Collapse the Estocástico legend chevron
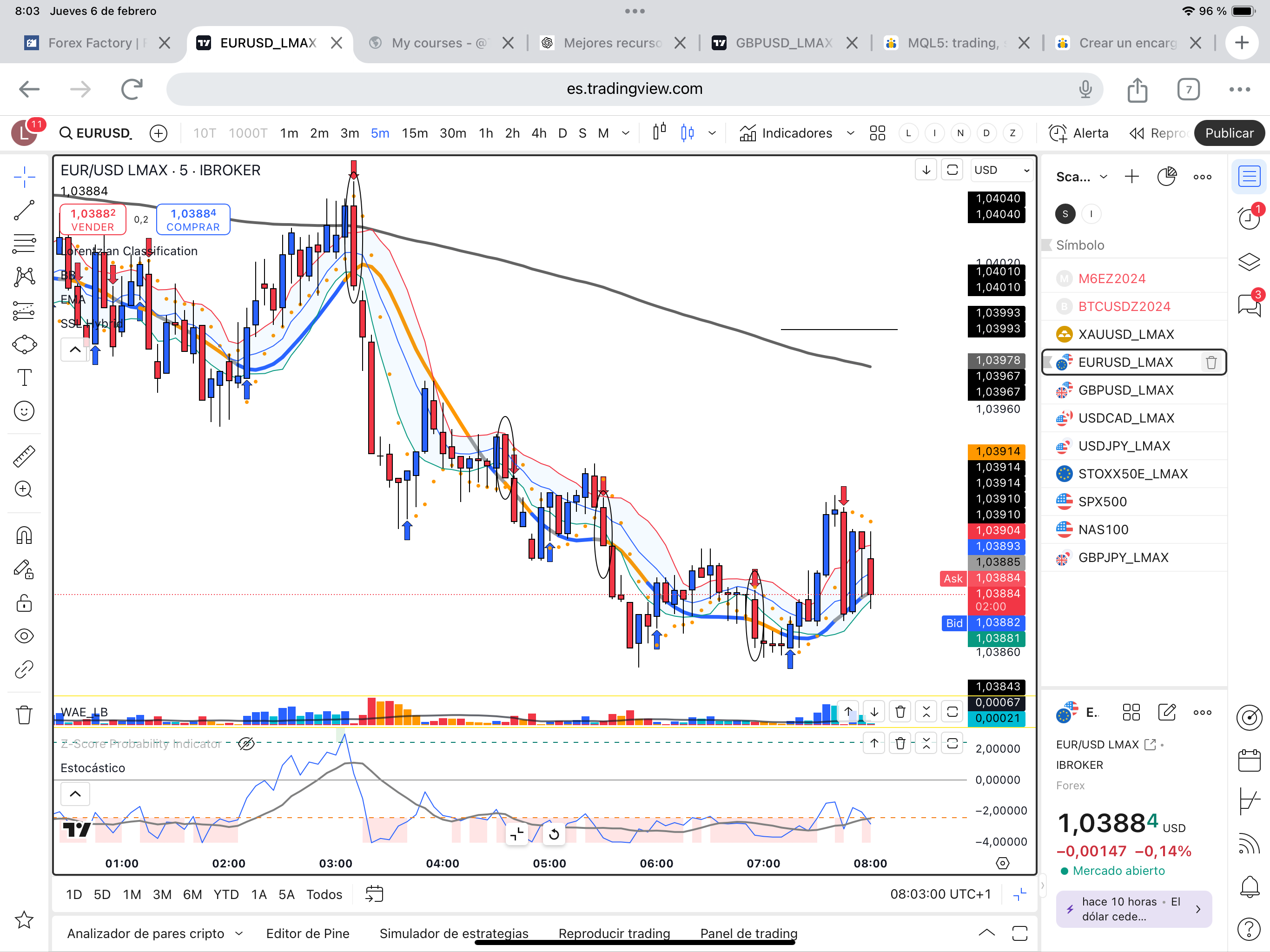 tap(75, 793)
